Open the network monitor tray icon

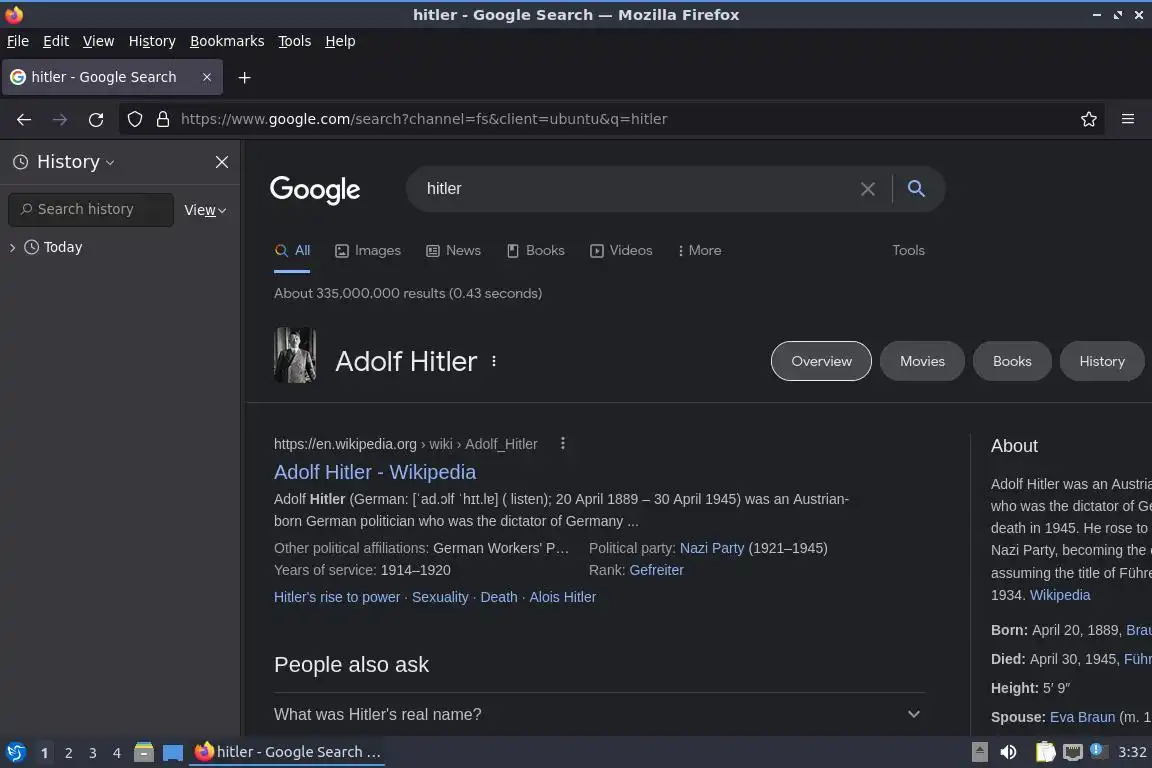(x=1073, y=752)
